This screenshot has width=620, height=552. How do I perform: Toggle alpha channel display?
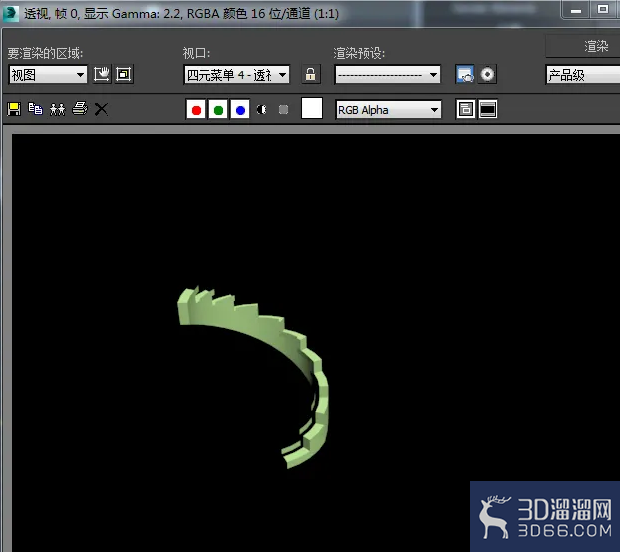click(261, 109)
